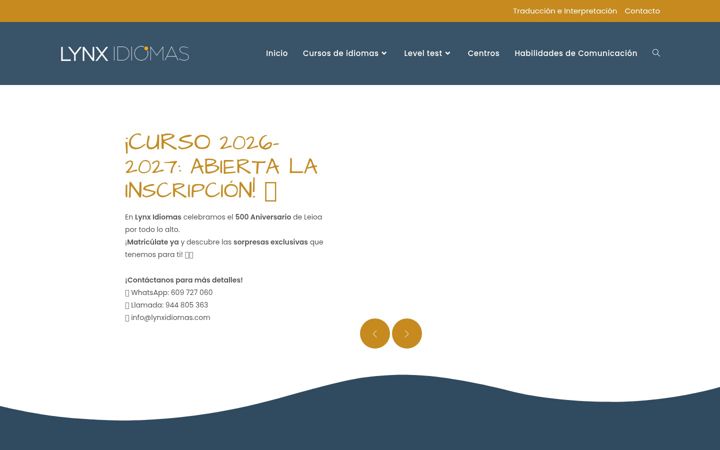Screen dimensions: 720x450
Task: Click the WhatsApp number 609 727 060
Action: pyautogui.click(x=191, y=292)
